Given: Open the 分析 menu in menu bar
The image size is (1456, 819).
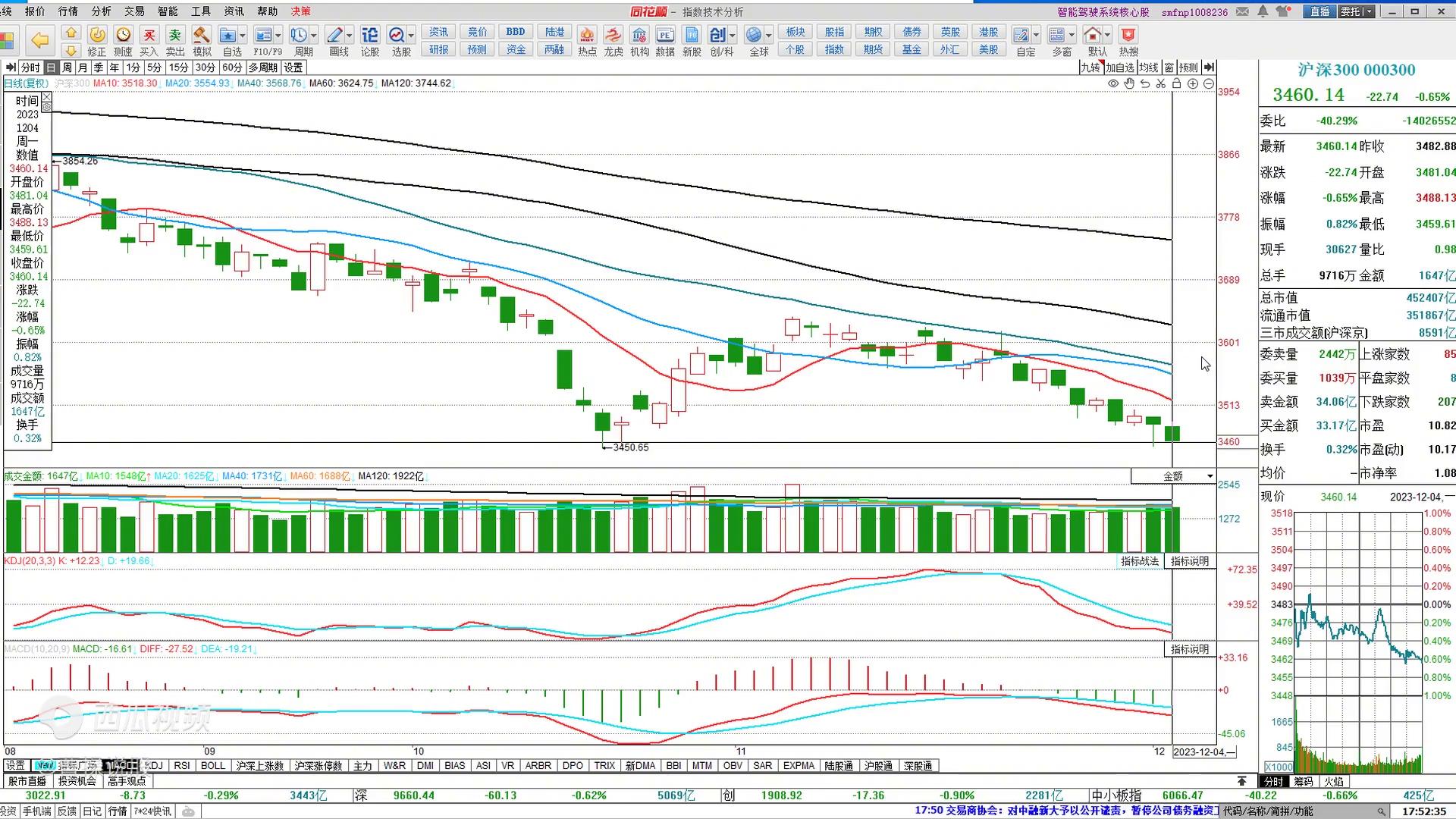Looking at the screenshot, I should coord(101,11).
